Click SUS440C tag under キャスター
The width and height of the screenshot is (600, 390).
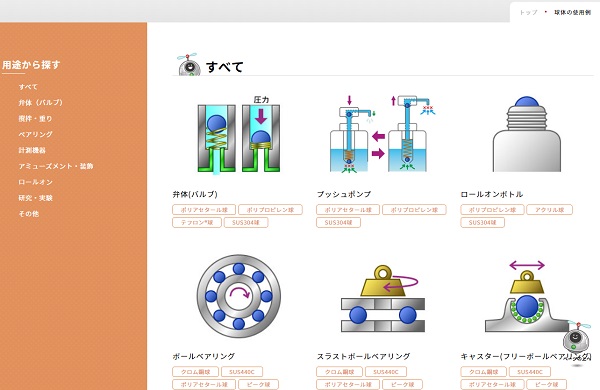(530, 372)
